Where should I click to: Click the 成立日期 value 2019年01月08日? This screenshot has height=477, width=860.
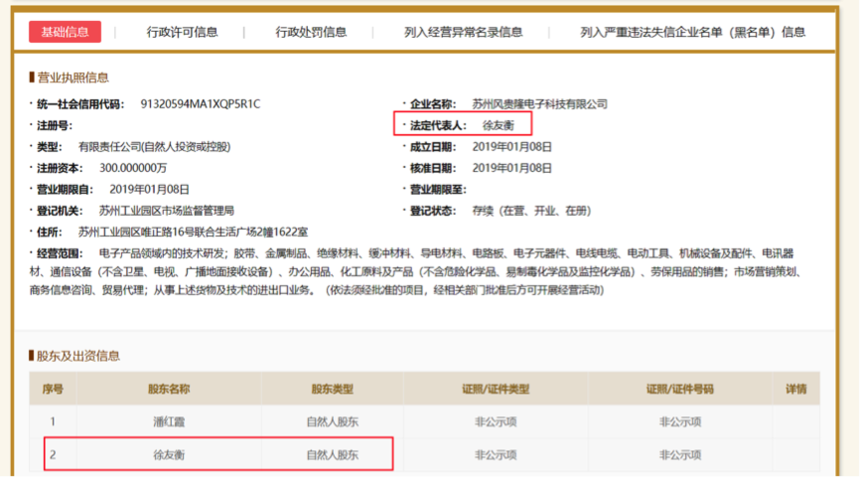click(512, 147)
